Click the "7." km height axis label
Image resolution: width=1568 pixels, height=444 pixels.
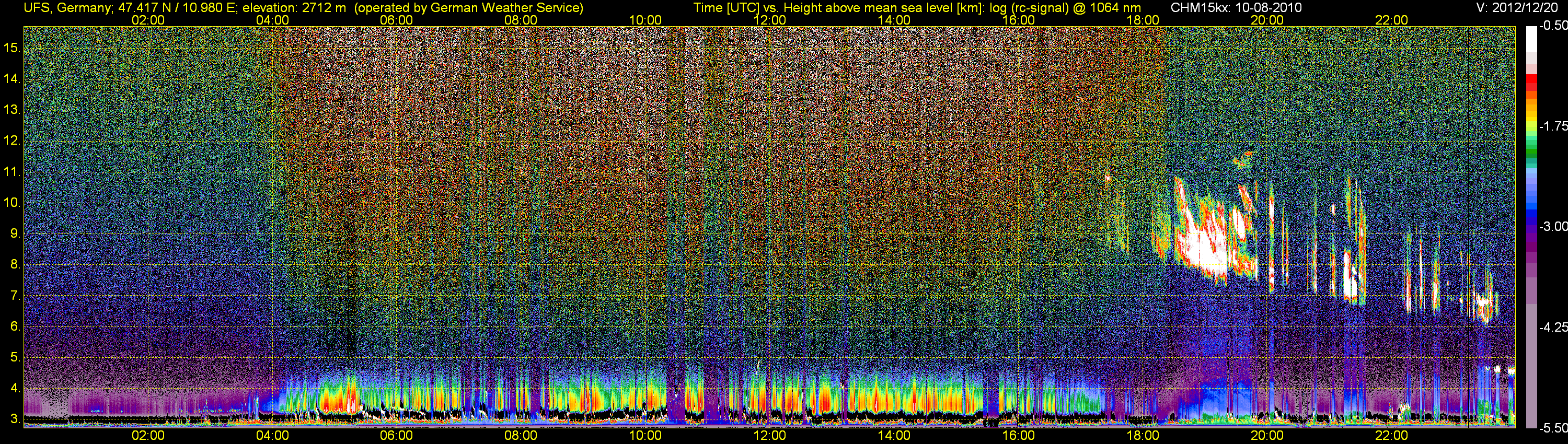point(15,296)
